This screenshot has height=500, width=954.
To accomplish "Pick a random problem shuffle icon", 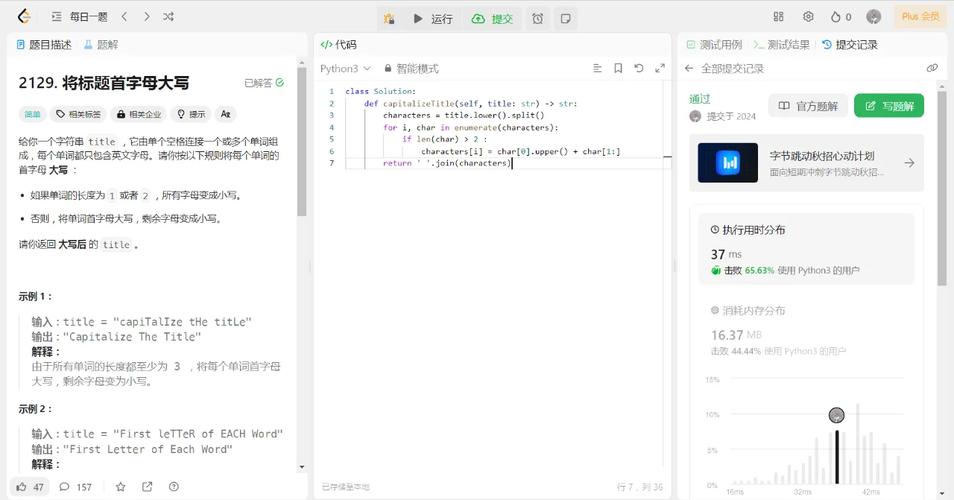I will (x=169, y=17).
